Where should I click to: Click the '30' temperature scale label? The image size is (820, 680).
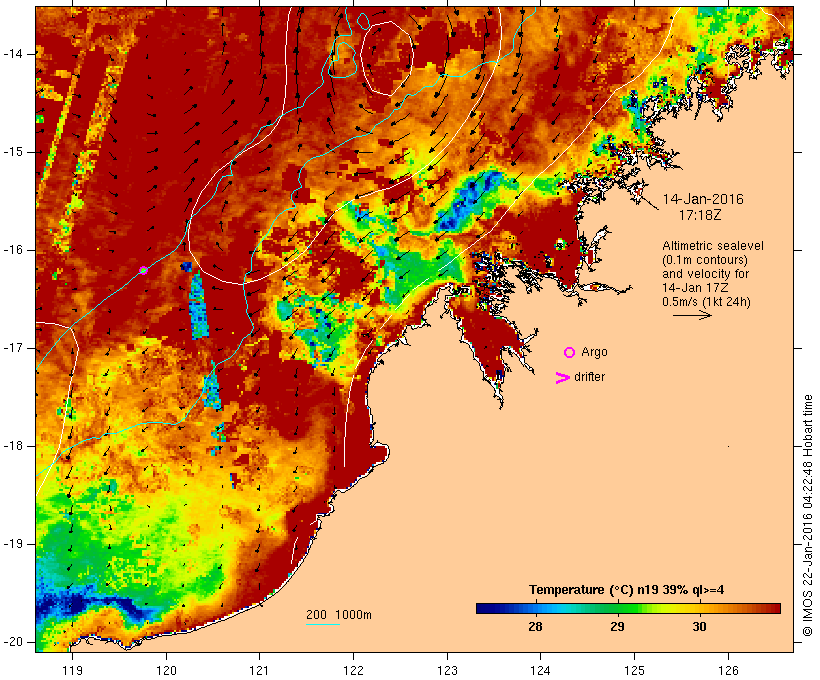699,626
